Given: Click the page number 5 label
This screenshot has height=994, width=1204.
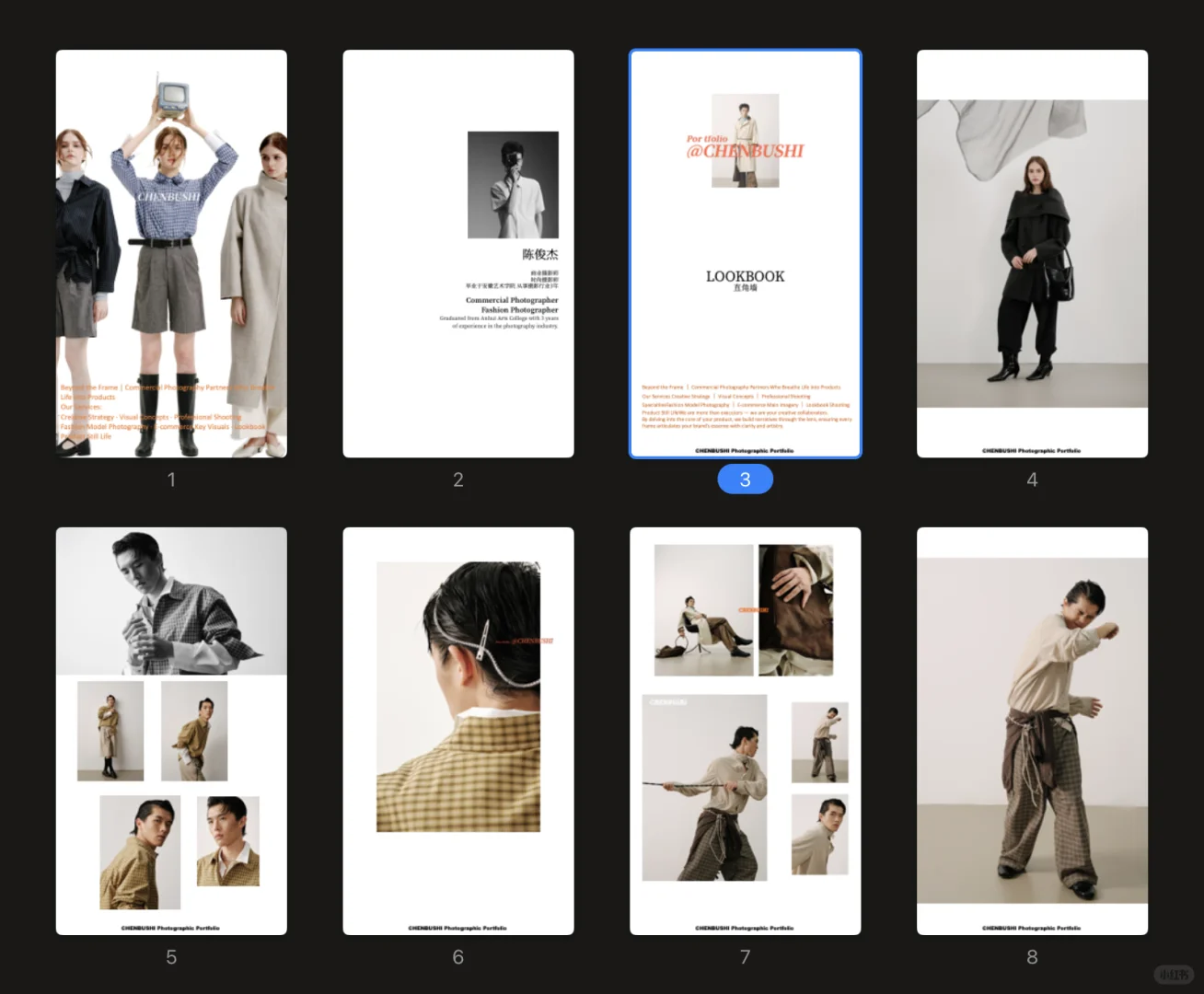Looking at the screenshot, I should [x=171, y=957].
